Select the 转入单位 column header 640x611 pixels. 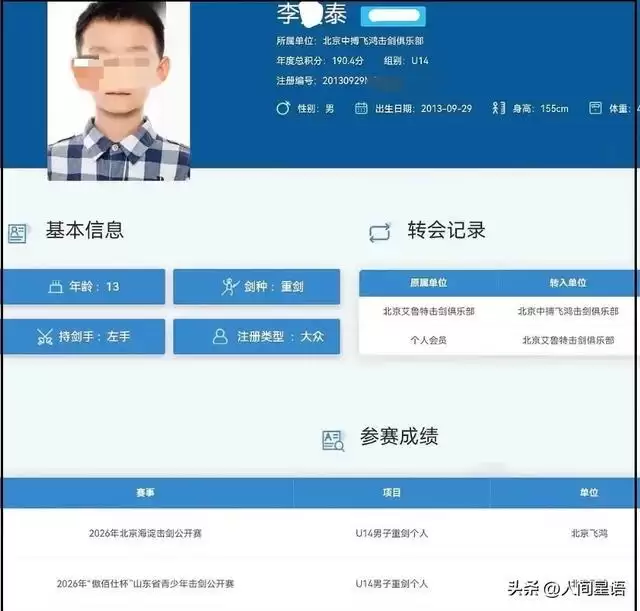[567, 283]
